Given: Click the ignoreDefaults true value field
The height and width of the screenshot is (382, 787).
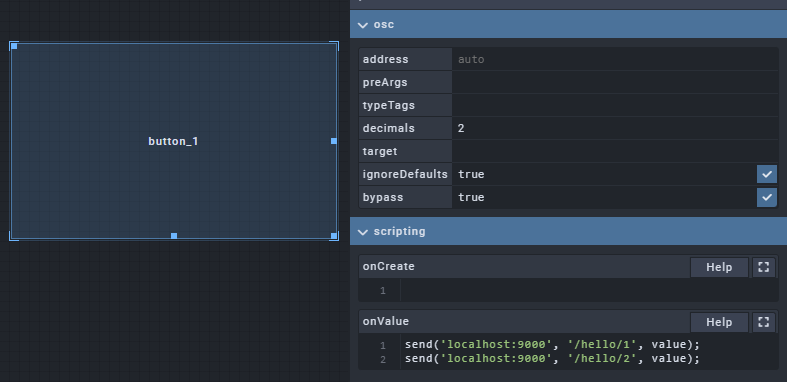Looking at the screenshot, I should [604, 174].
